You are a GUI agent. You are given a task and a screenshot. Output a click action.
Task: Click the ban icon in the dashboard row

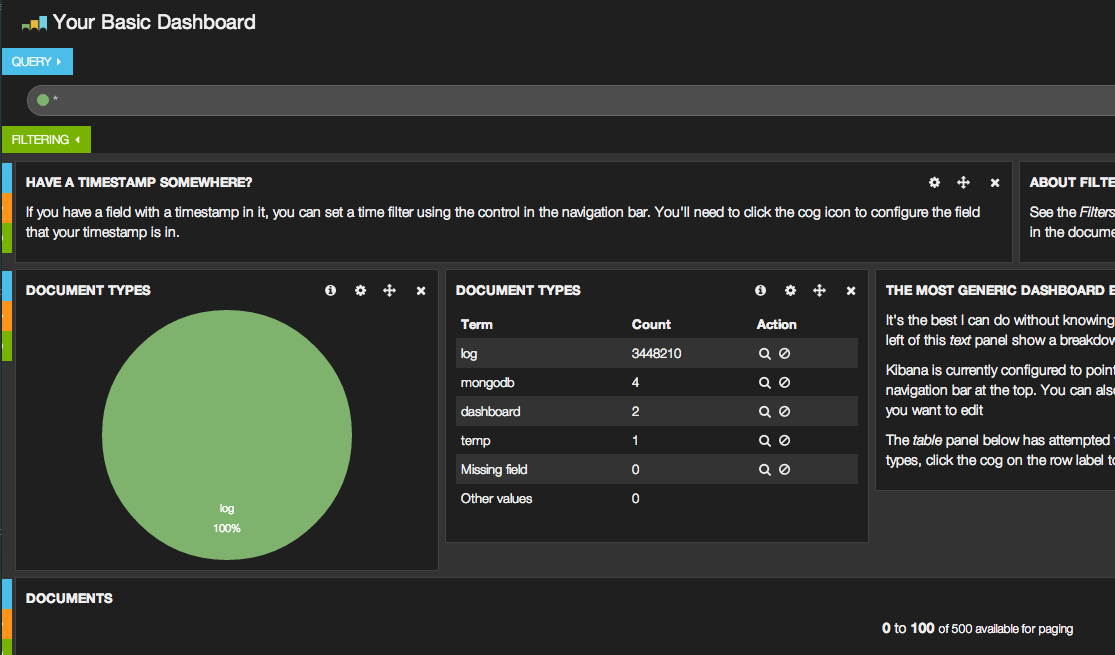(x=784, y=412)
